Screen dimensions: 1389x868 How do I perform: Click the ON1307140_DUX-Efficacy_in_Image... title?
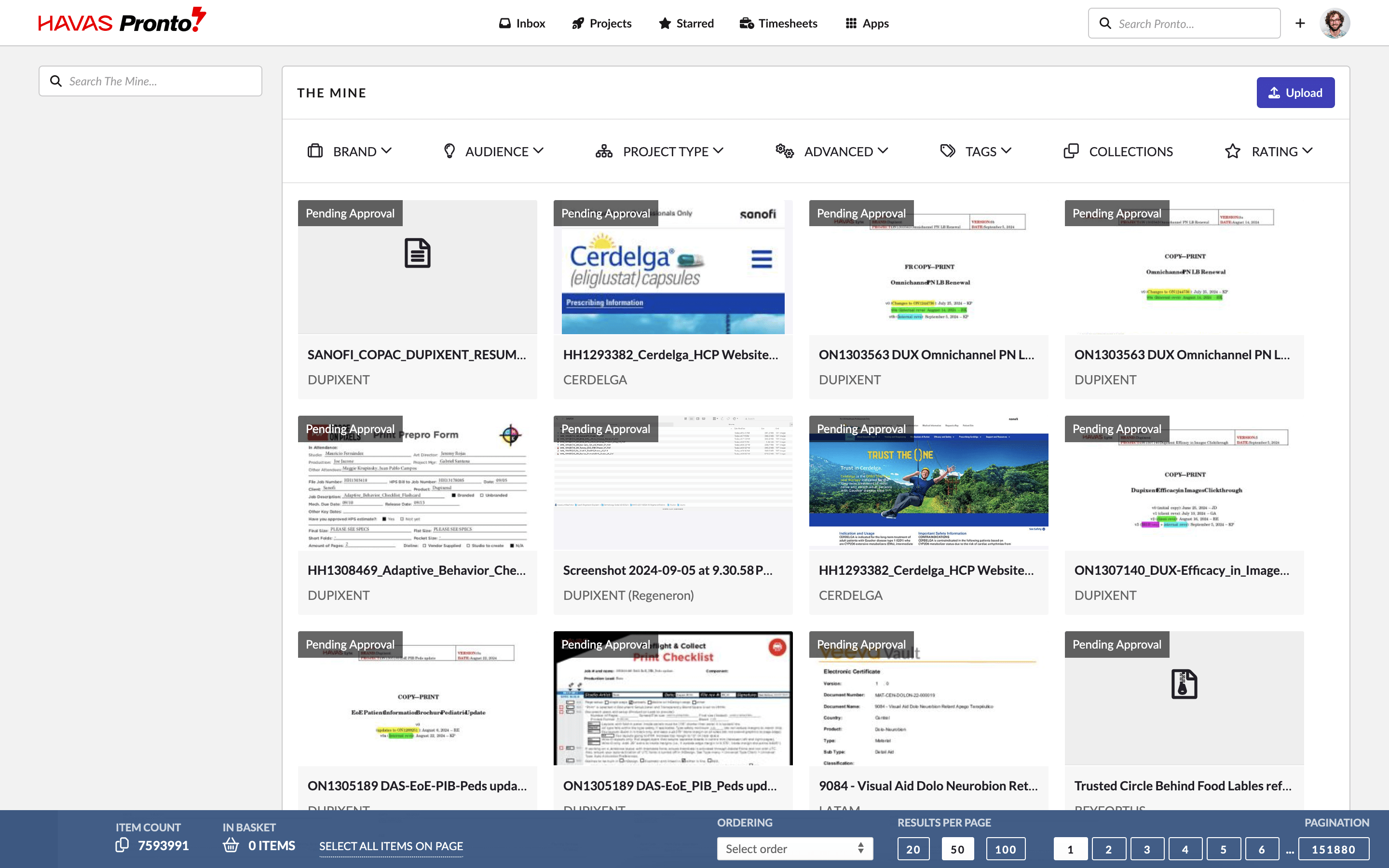1182,570
